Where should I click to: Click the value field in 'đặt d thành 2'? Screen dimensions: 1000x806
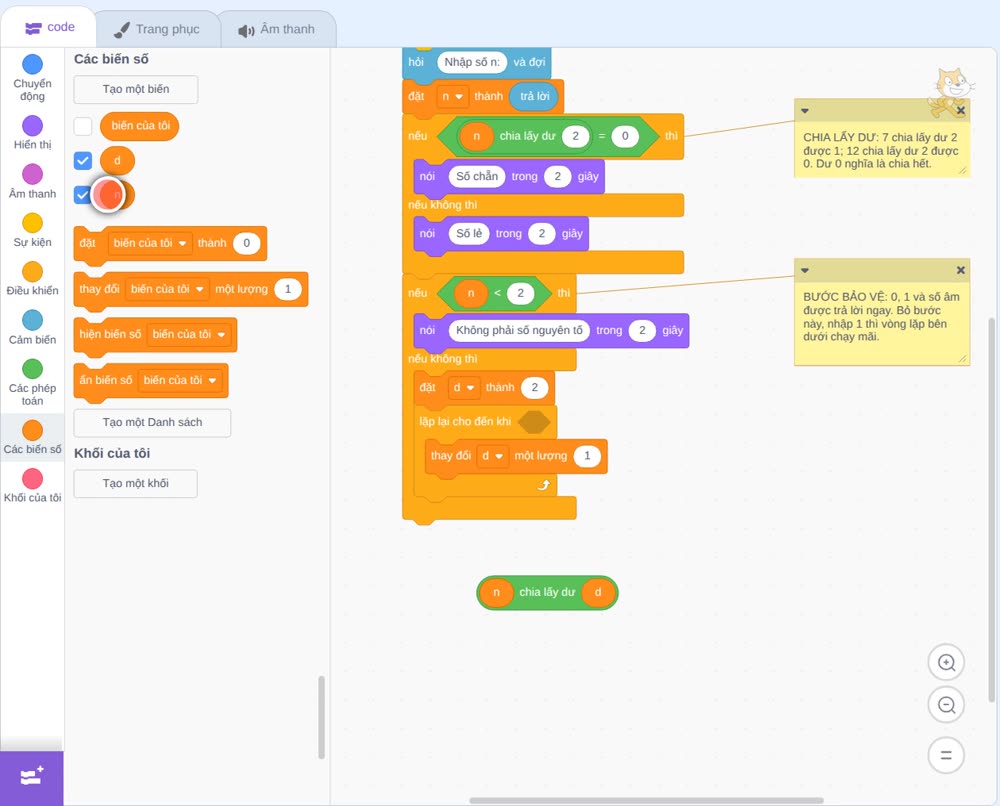click(534, 387)
